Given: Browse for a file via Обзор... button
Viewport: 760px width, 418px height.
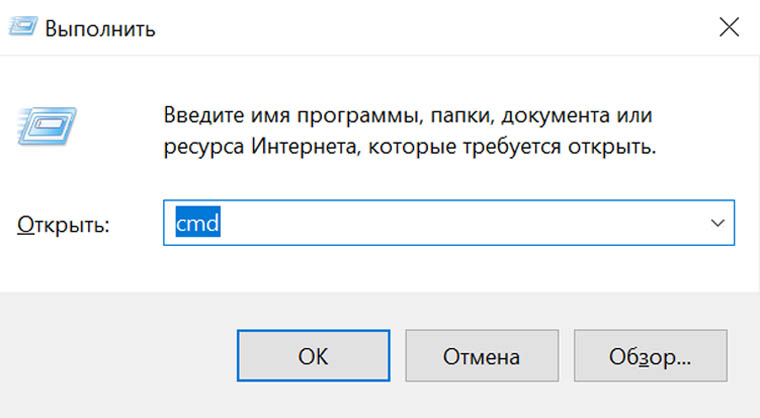Looking at the screenshot, I should [x=650, y=356].
